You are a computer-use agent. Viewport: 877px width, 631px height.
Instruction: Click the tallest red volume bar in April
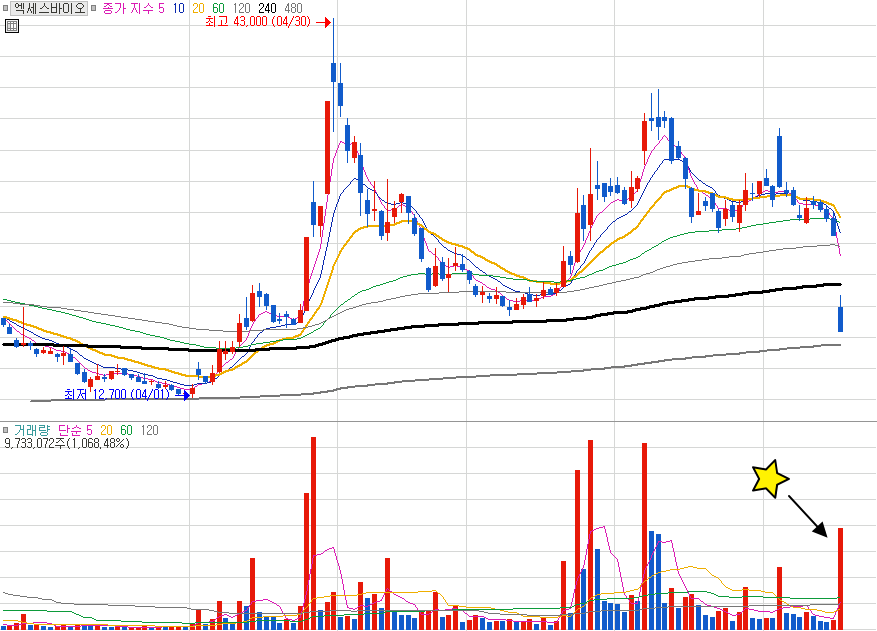click(313, 534)
